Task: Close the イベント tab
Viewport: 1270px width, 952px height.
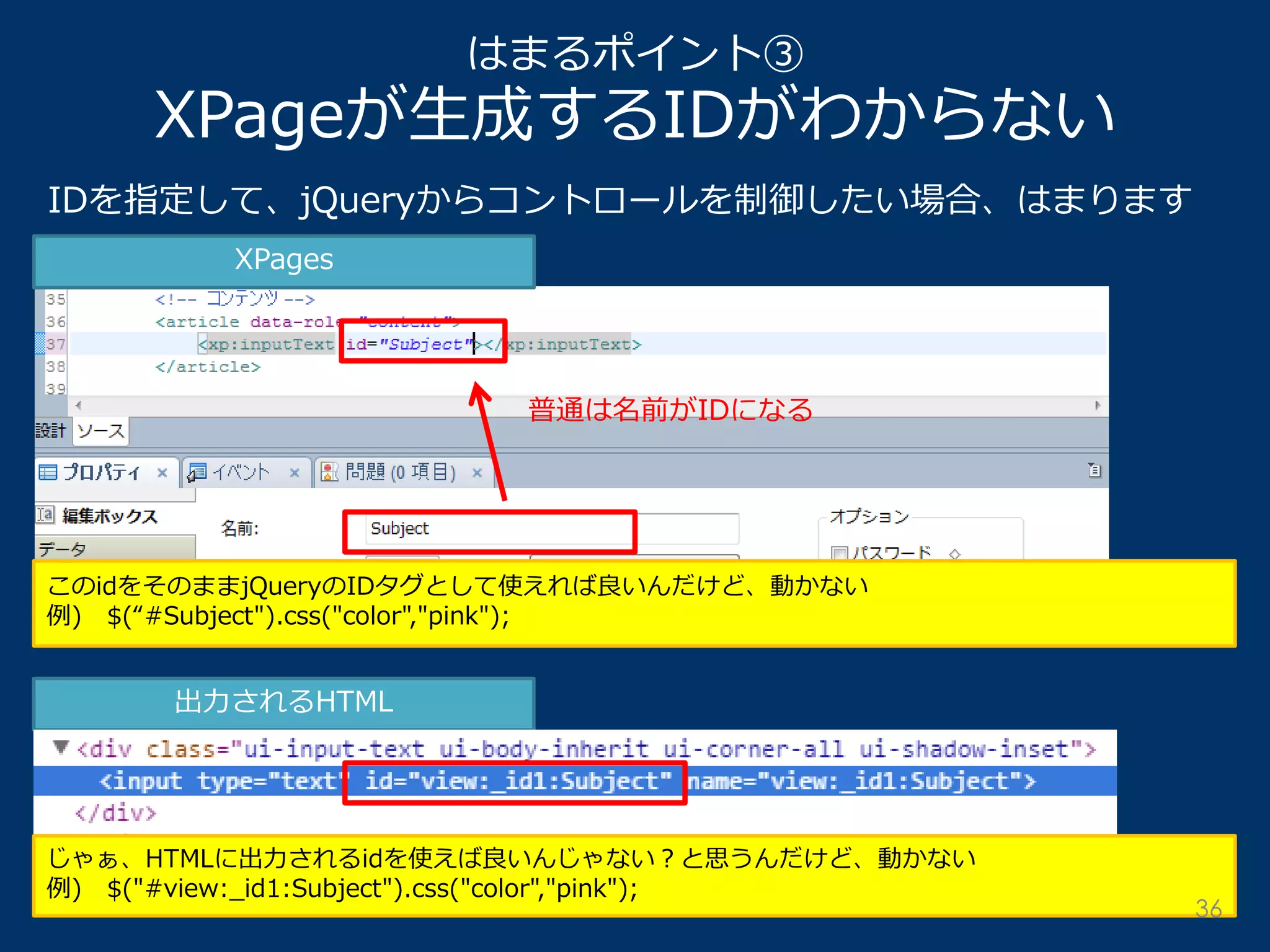Action: pos(295,473)
